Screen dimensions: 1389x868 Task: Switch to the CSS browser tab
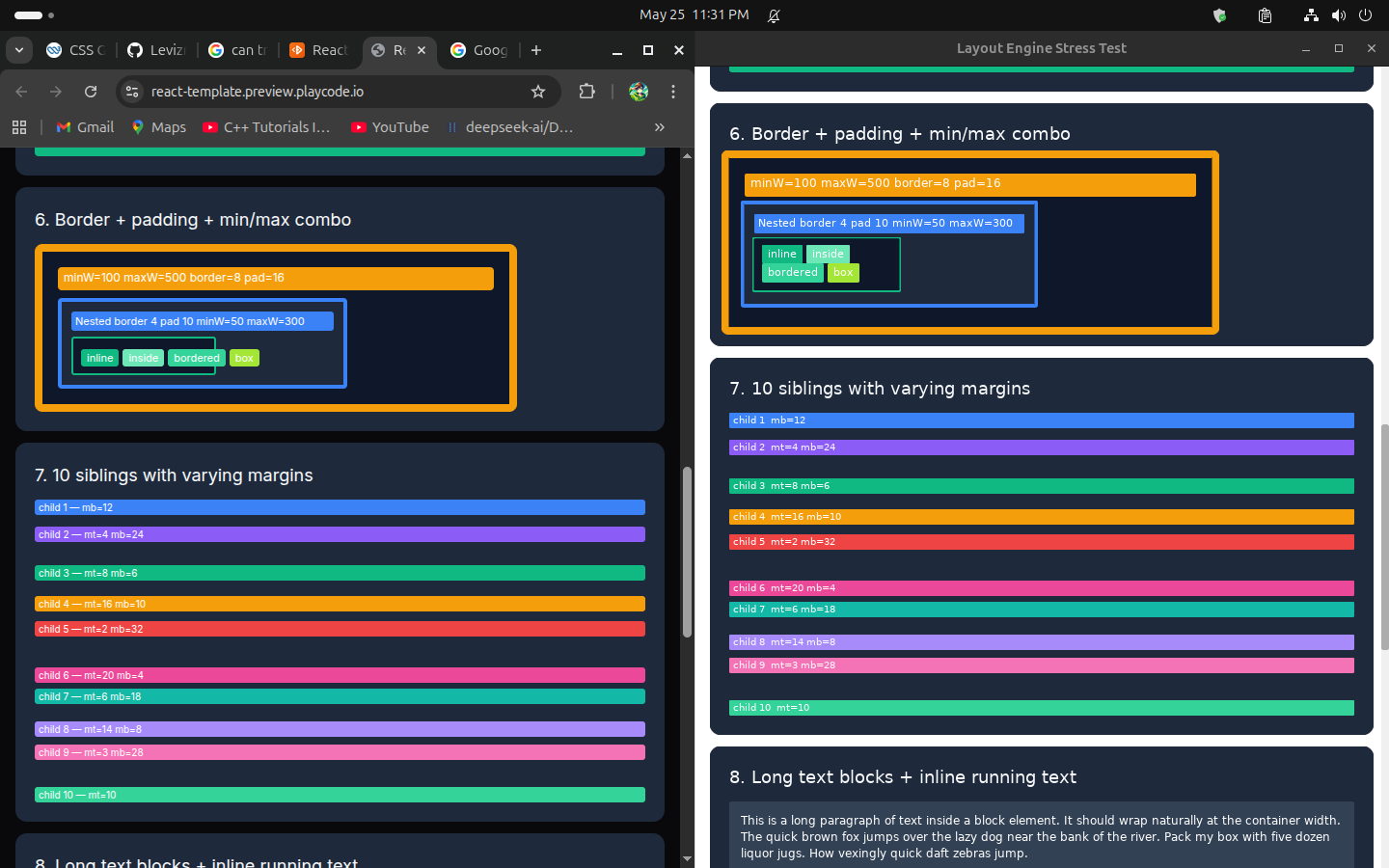(x=76, y=50)
